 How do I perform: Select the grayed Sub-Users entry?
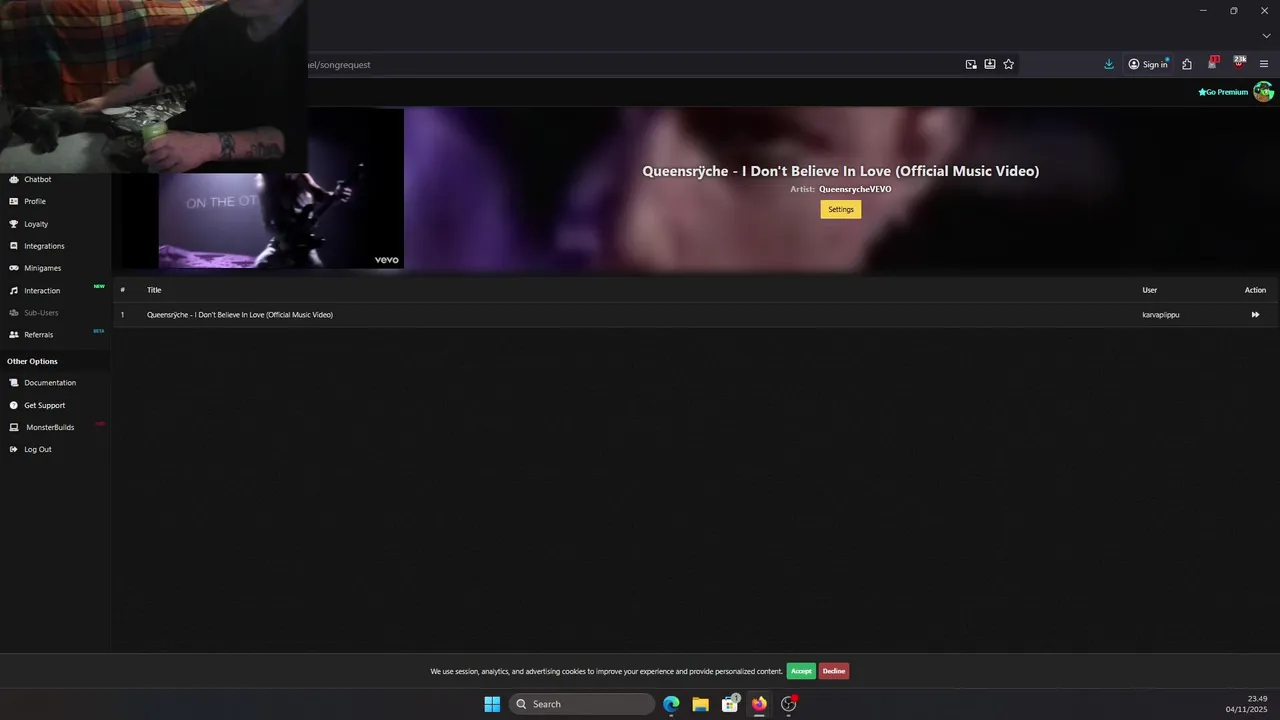tap(41, 313)
